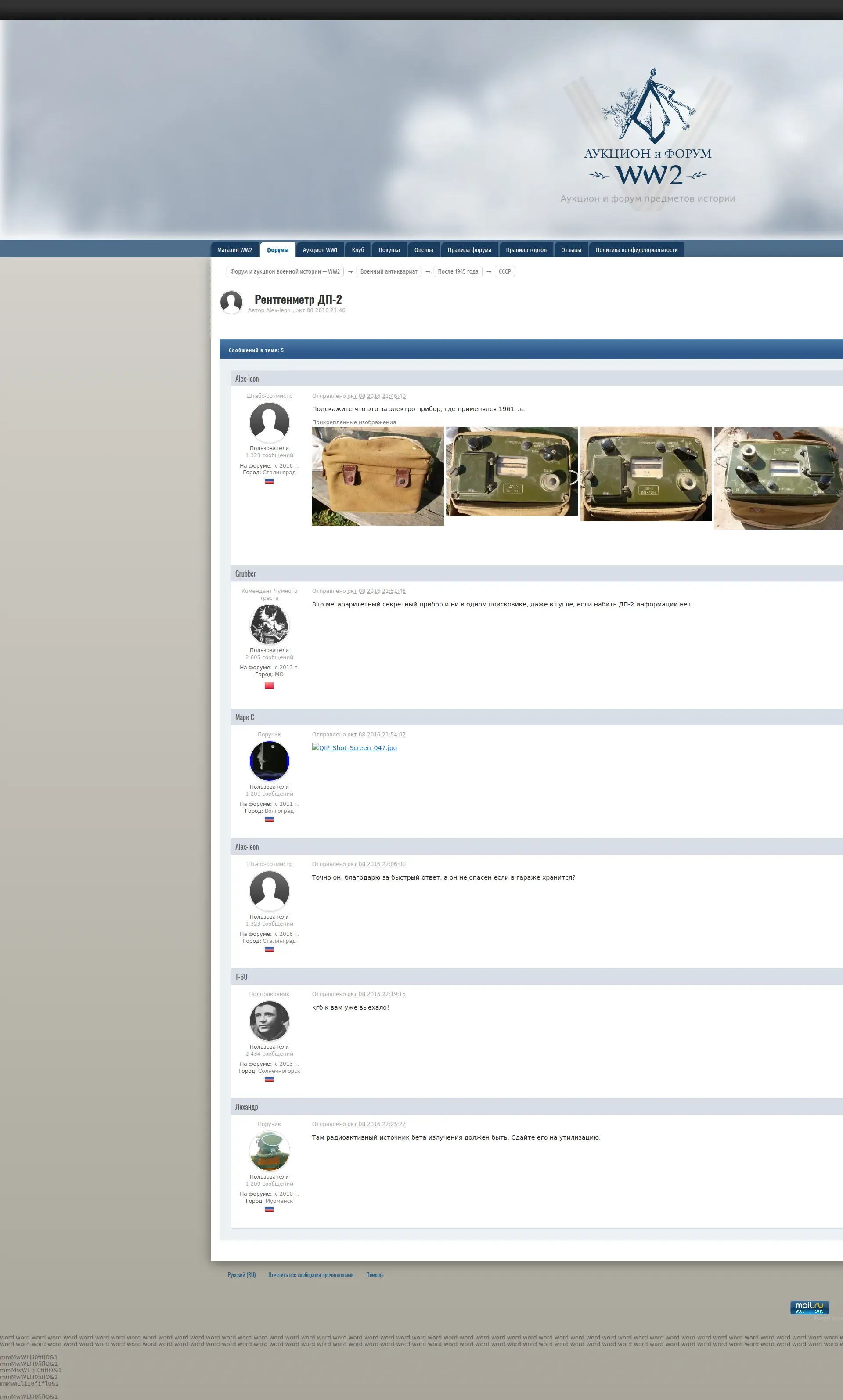Open the QIP_Shot_Screen_047.jpg image link

[x=354, y=748]
